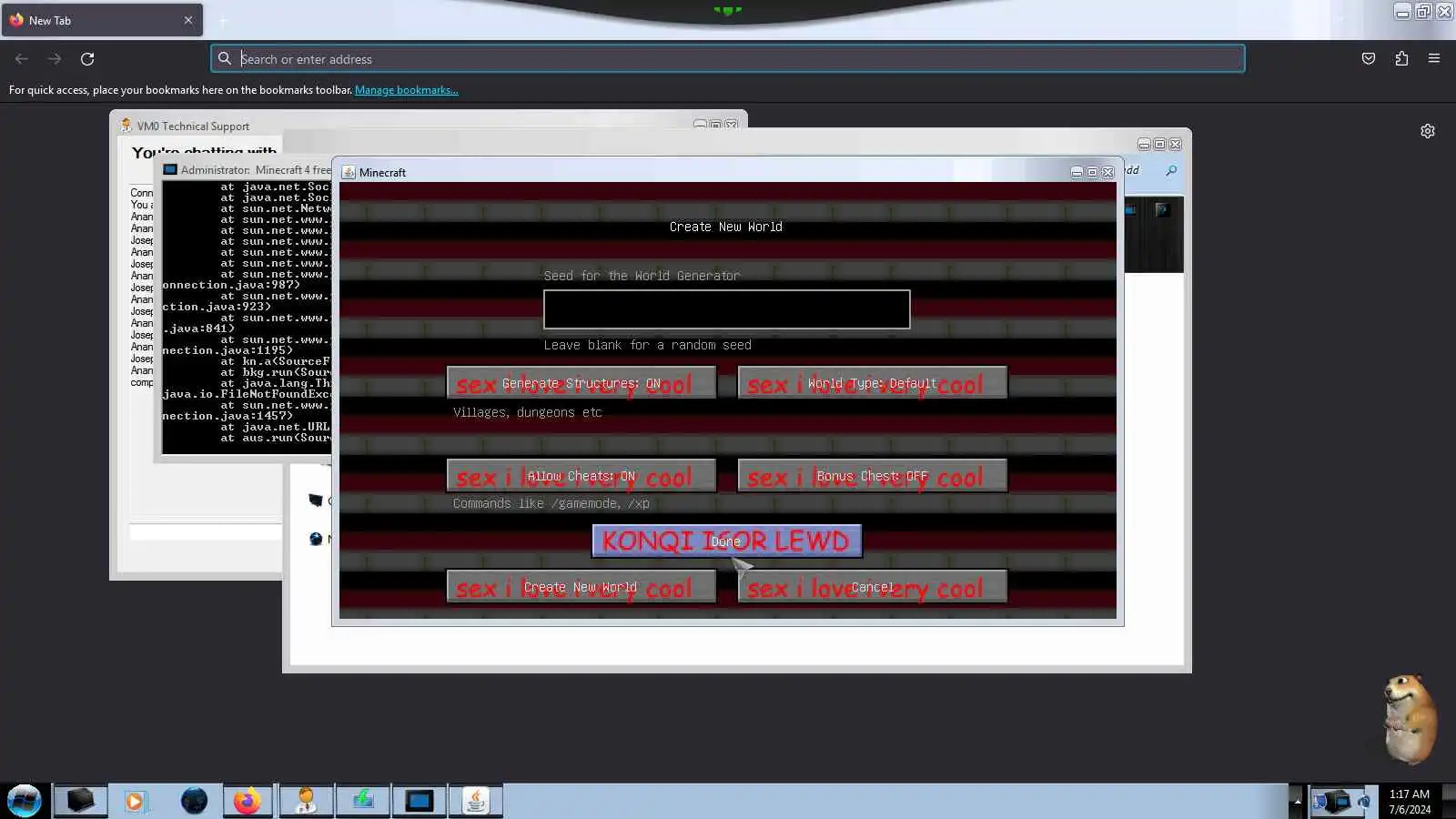The height and width of the screenshot is (819, 1456).
Task: Switch to Java Minecraft taskbar icon
Action: [x=476, y=801]
